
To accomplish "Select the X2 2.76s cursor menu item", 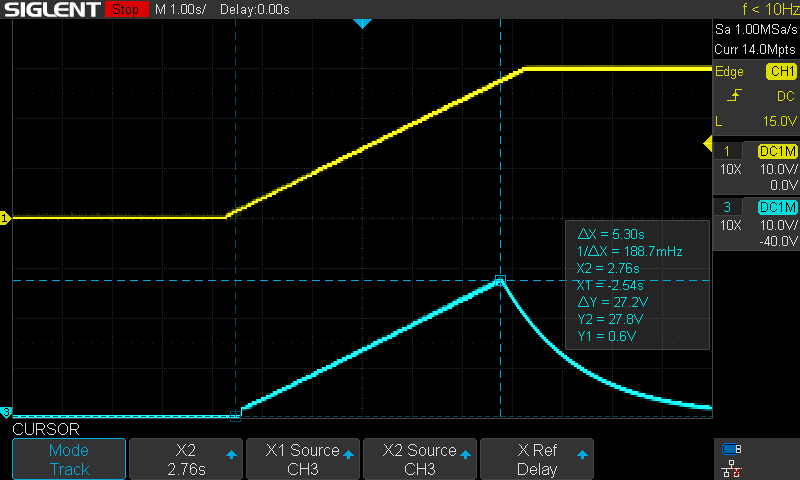I will (x=185, y=459).
